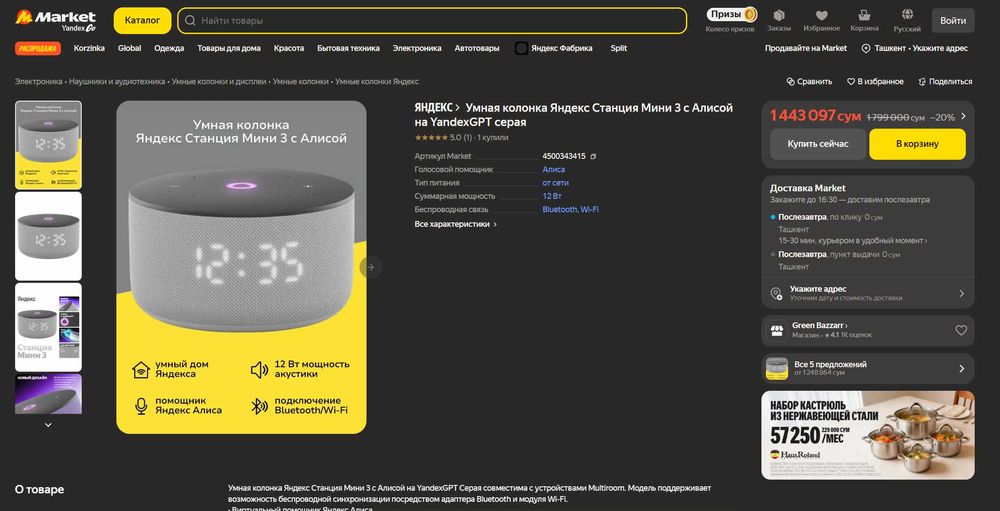Screen dimensions: 1000x511
Task: Focus the Найти товары search field
Action: click(432, 20)
